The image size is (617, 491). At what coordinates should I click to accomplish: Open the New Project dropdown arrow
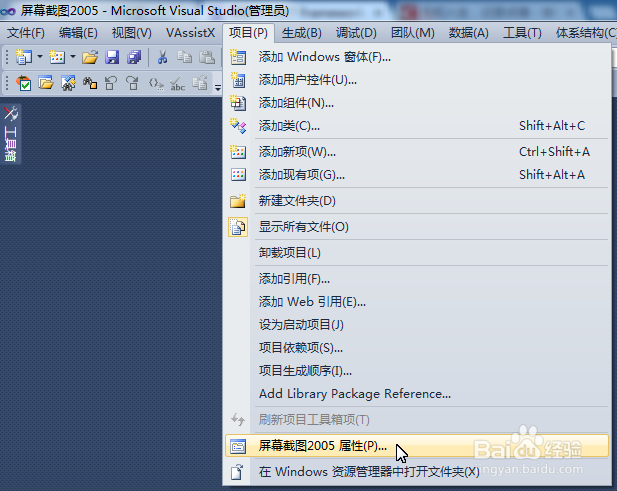40,57
